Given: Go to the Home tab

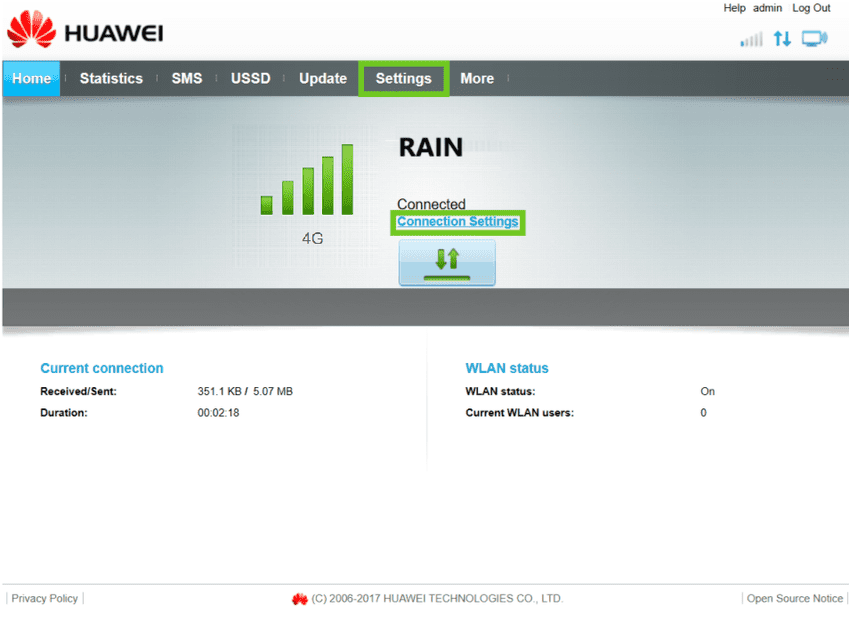Looking at the screenshot, I should pyautogui.click(x=31, y=78).
